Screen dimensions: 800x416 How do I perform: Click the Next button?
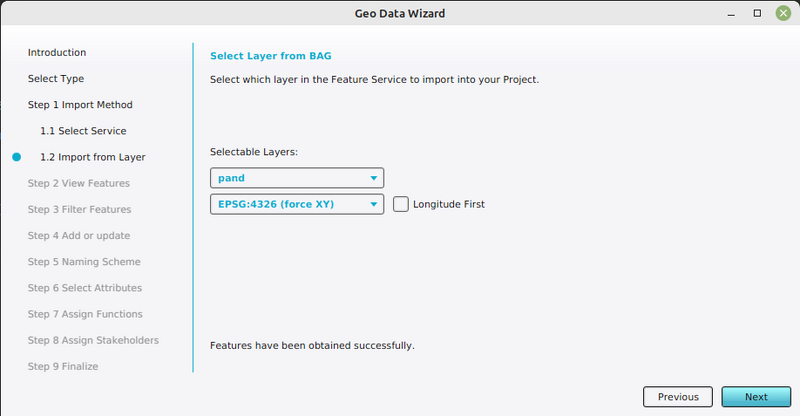click(755, 397)
